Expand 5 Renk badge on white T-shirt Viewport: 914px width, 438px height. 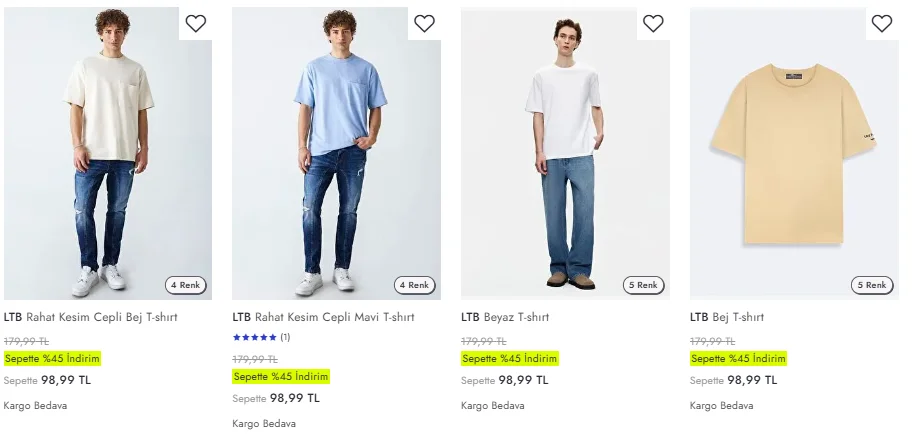pos(643,285)
